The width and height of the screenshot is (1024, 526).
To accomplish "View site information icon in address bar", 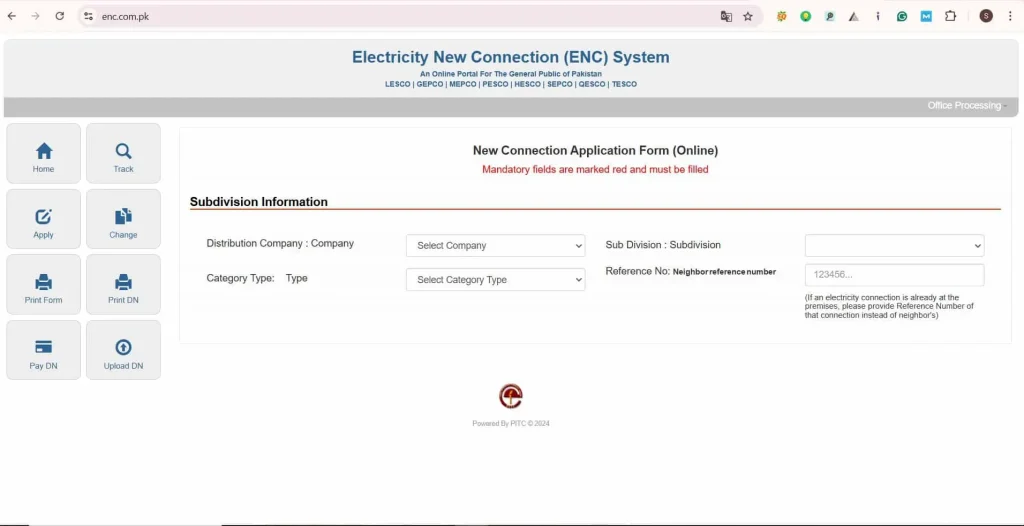I will tap(89, 16).
